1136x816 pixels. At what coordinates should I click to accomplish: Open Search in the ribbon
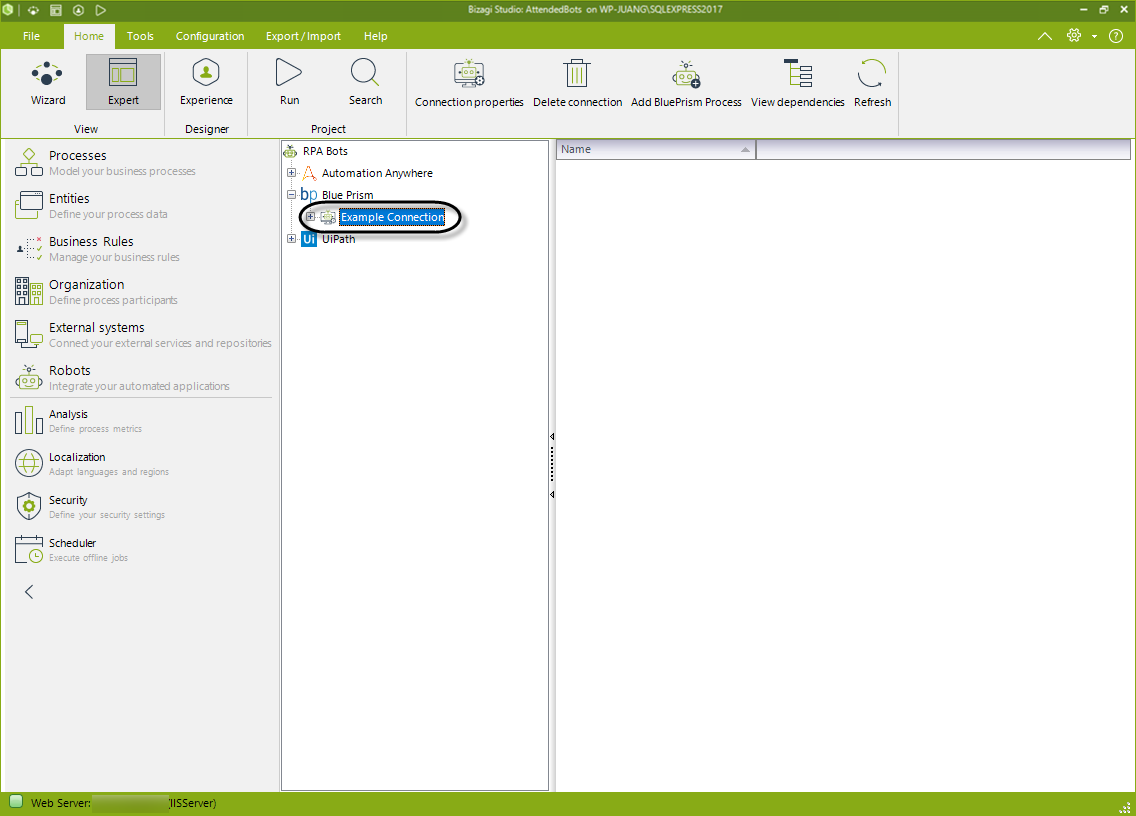coord(365,83)
